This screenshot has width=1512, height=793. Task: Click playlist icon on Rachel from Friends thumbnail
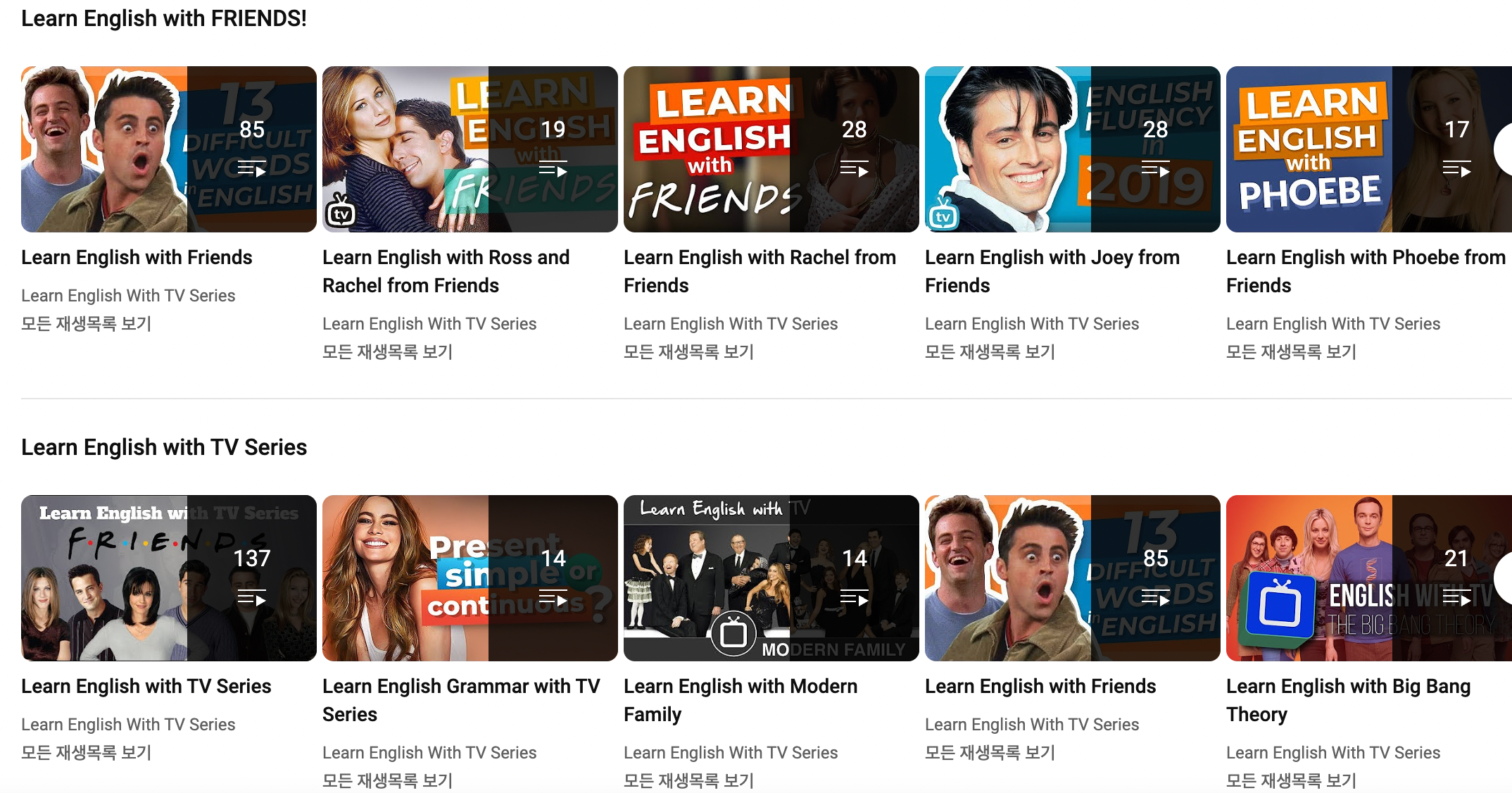[x=854, y=169]
